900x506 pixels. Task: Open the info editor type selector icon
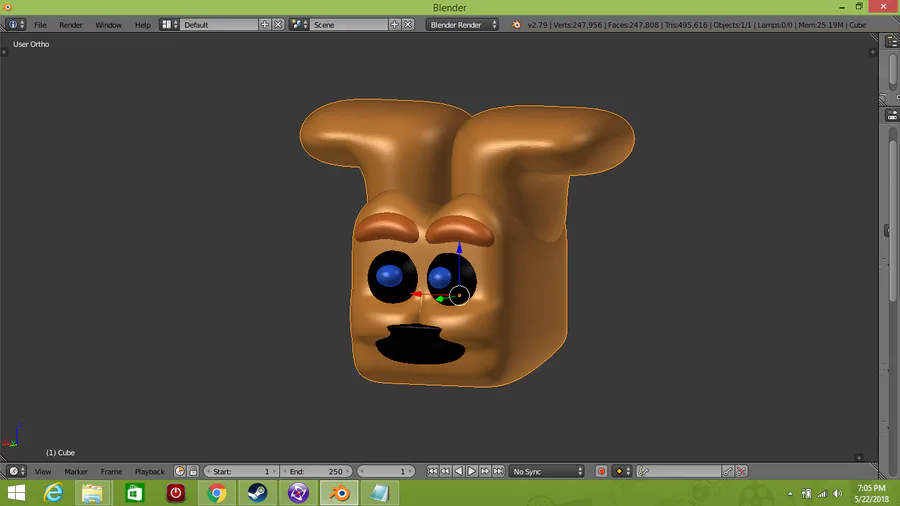click(16, 25)
